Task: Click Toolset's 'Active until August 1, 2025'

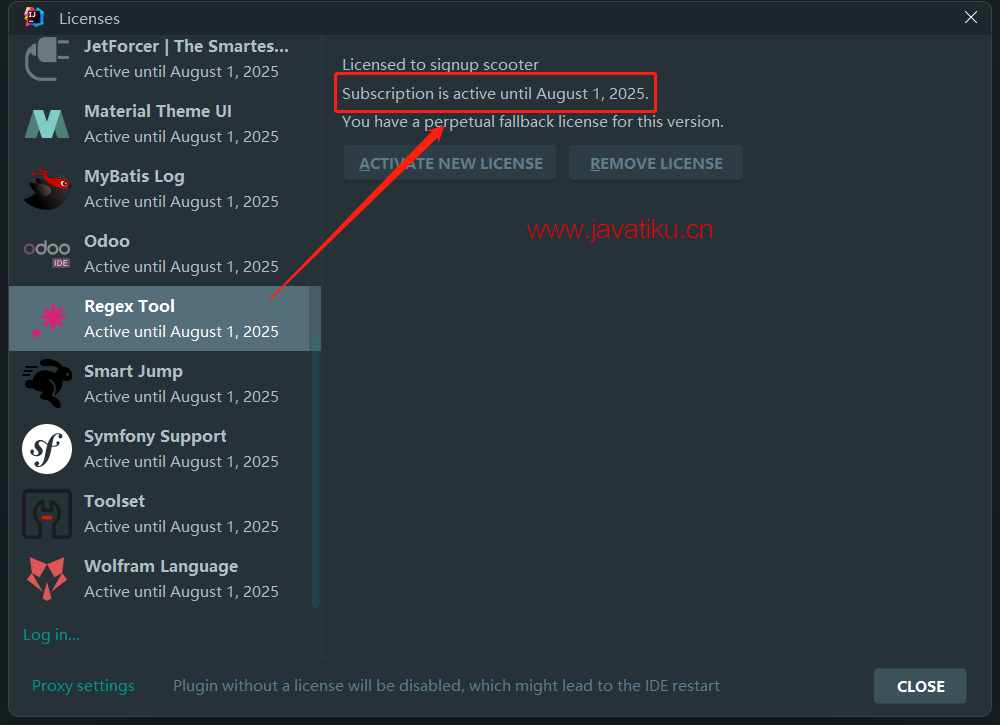Action: (181, 527)
